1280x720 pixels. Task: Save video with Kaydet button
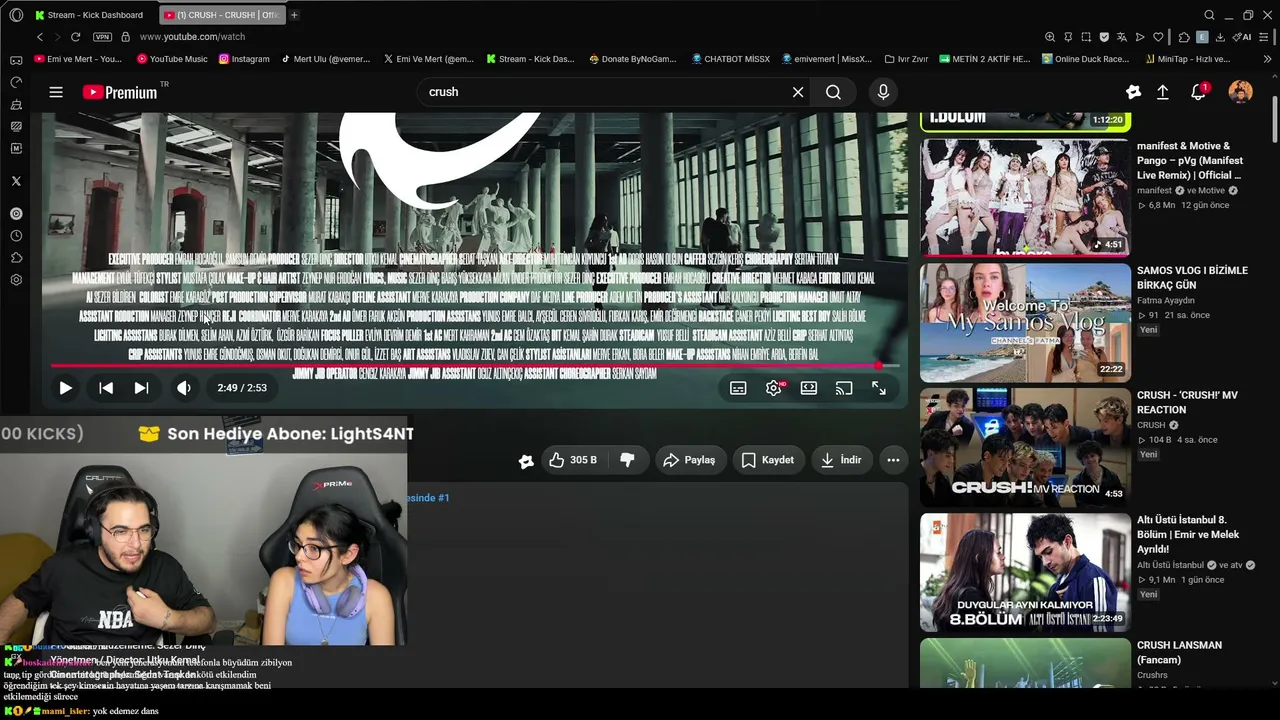(768, 460)
